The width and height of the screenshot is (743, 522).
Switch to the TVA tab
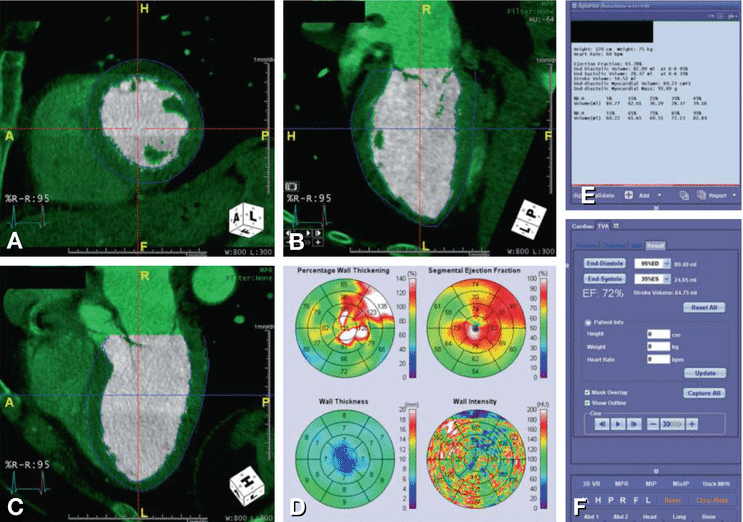click(603, 226)
